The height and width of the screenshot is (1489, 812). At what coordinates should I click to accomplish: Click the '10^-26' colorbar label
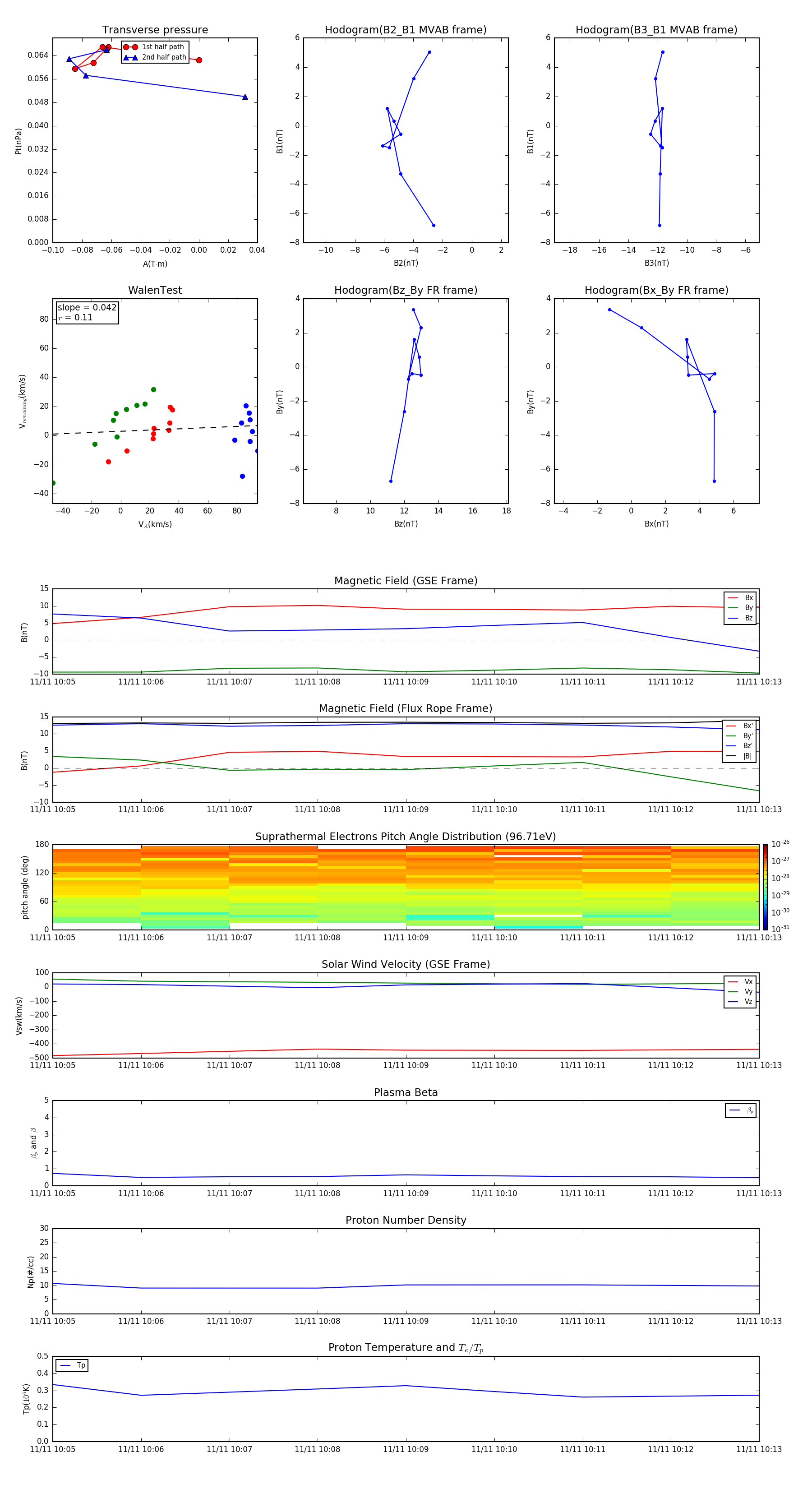pyautogui.click(x=780, y=844)
